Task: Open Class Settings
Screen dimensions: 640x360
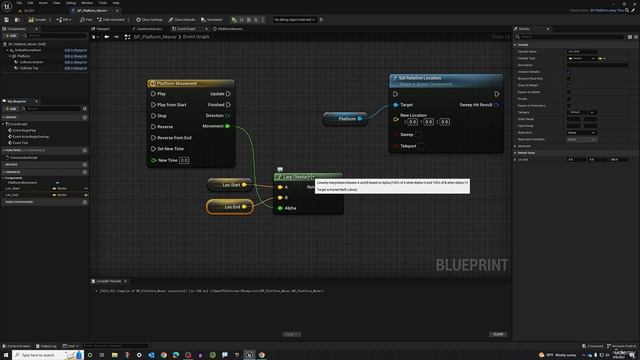Action: [149, 20]
